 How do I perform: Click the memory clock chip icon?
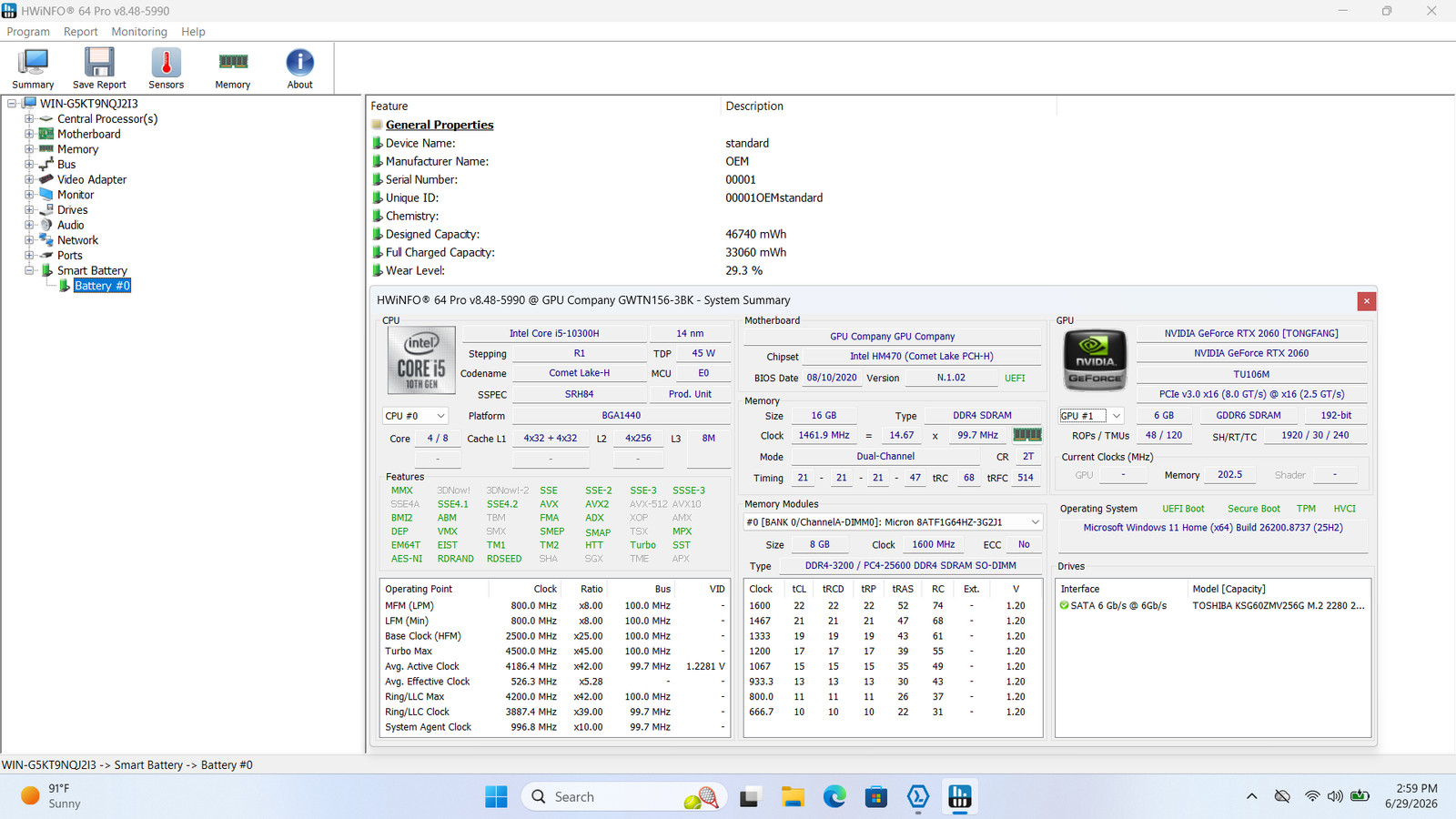1027,435
